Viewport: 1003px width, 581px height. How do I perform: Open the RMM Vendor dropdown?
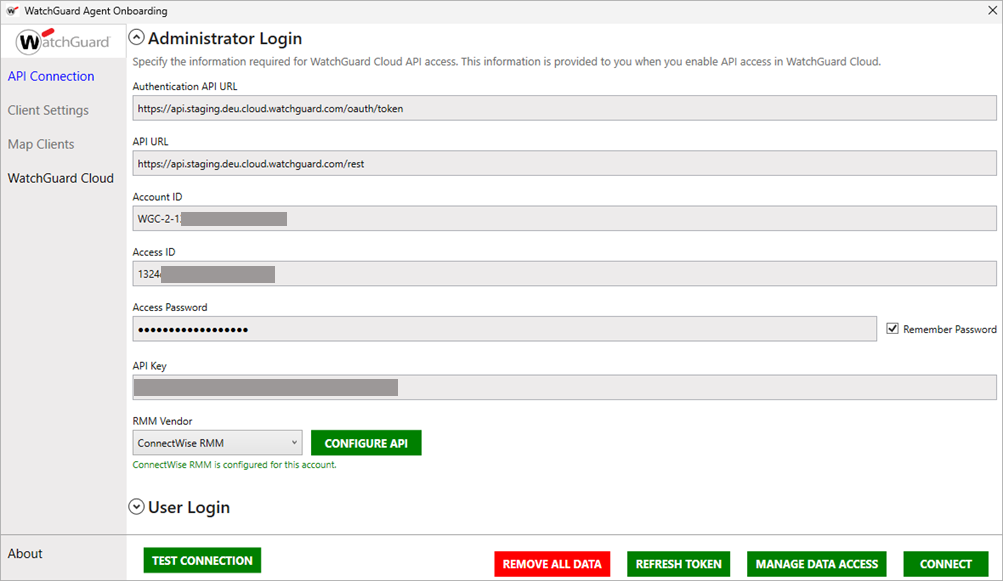click(295, 442)
